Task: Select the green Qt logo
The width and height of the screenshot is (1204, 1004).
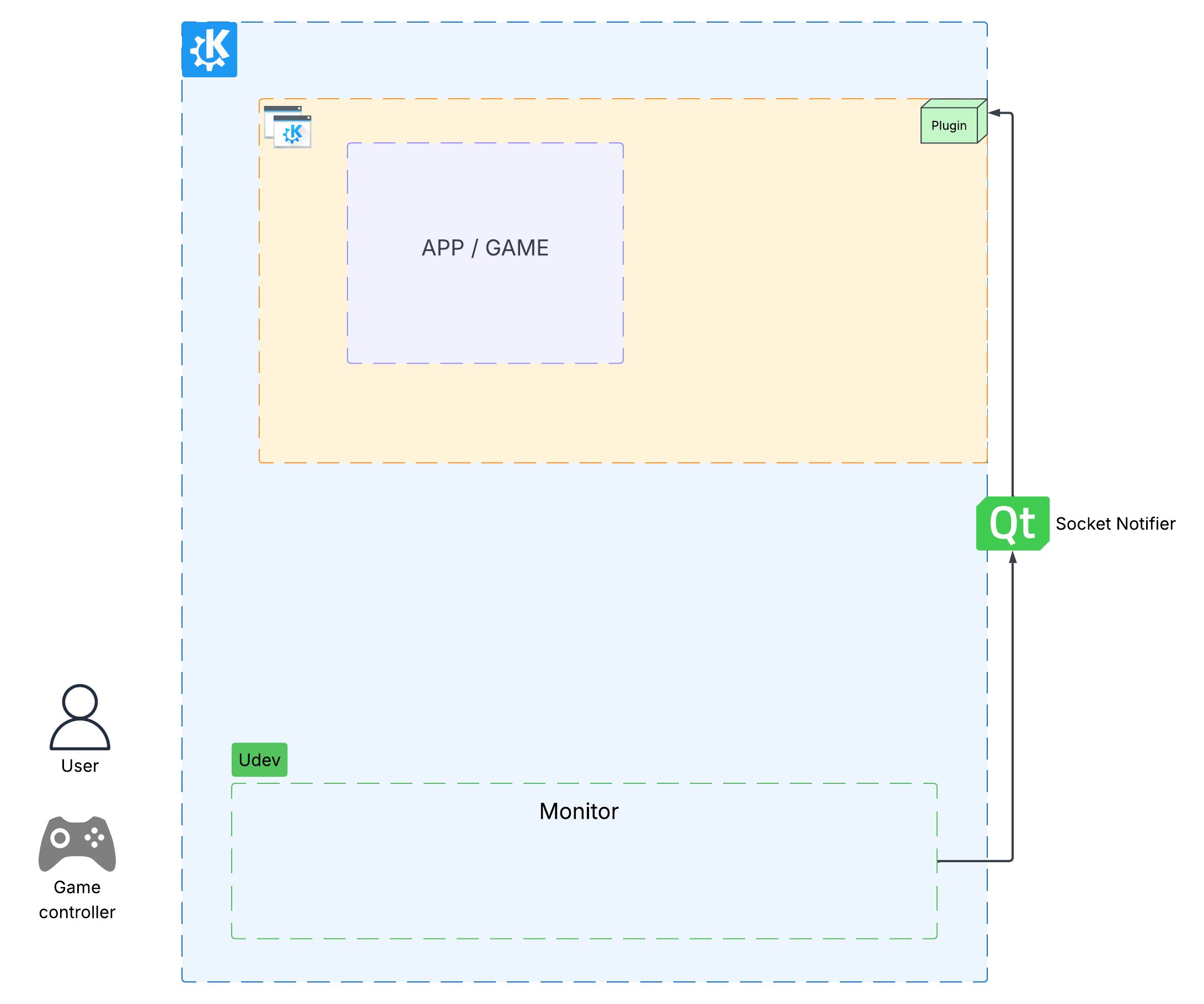Action: (1013, 524)
